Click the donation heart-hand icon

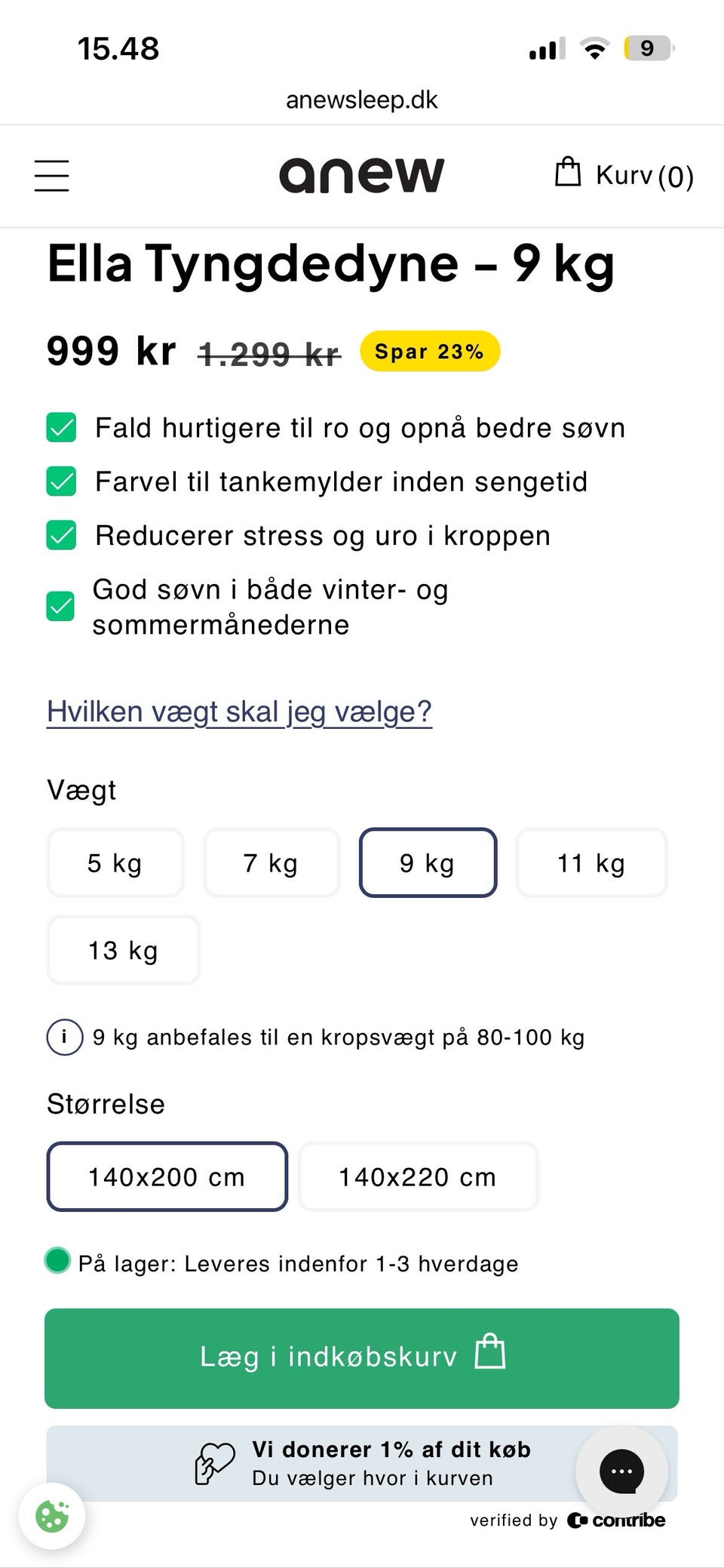coord(214,1463)
